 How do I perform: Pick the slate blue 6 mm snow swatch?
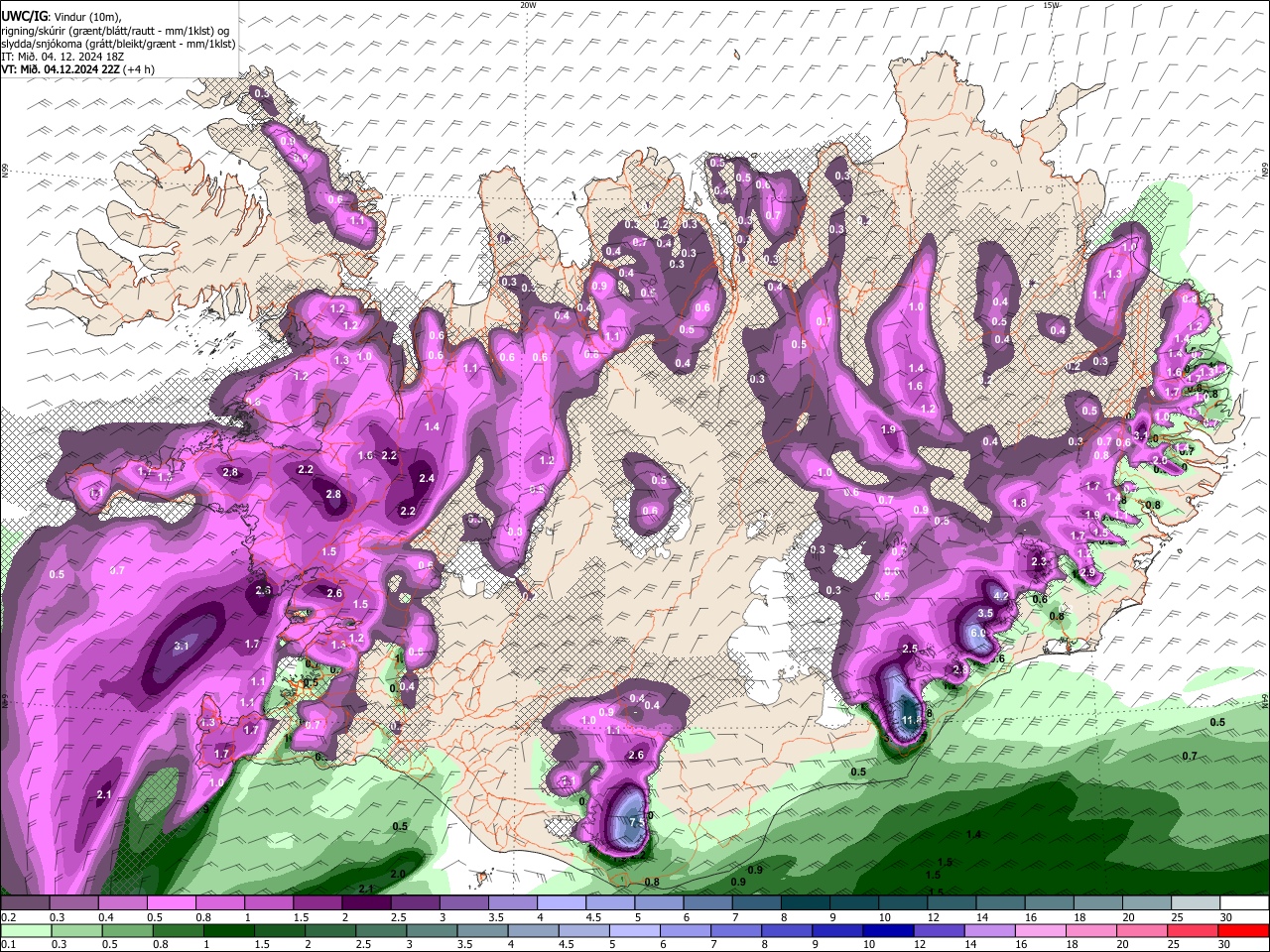tap(707, 902)
